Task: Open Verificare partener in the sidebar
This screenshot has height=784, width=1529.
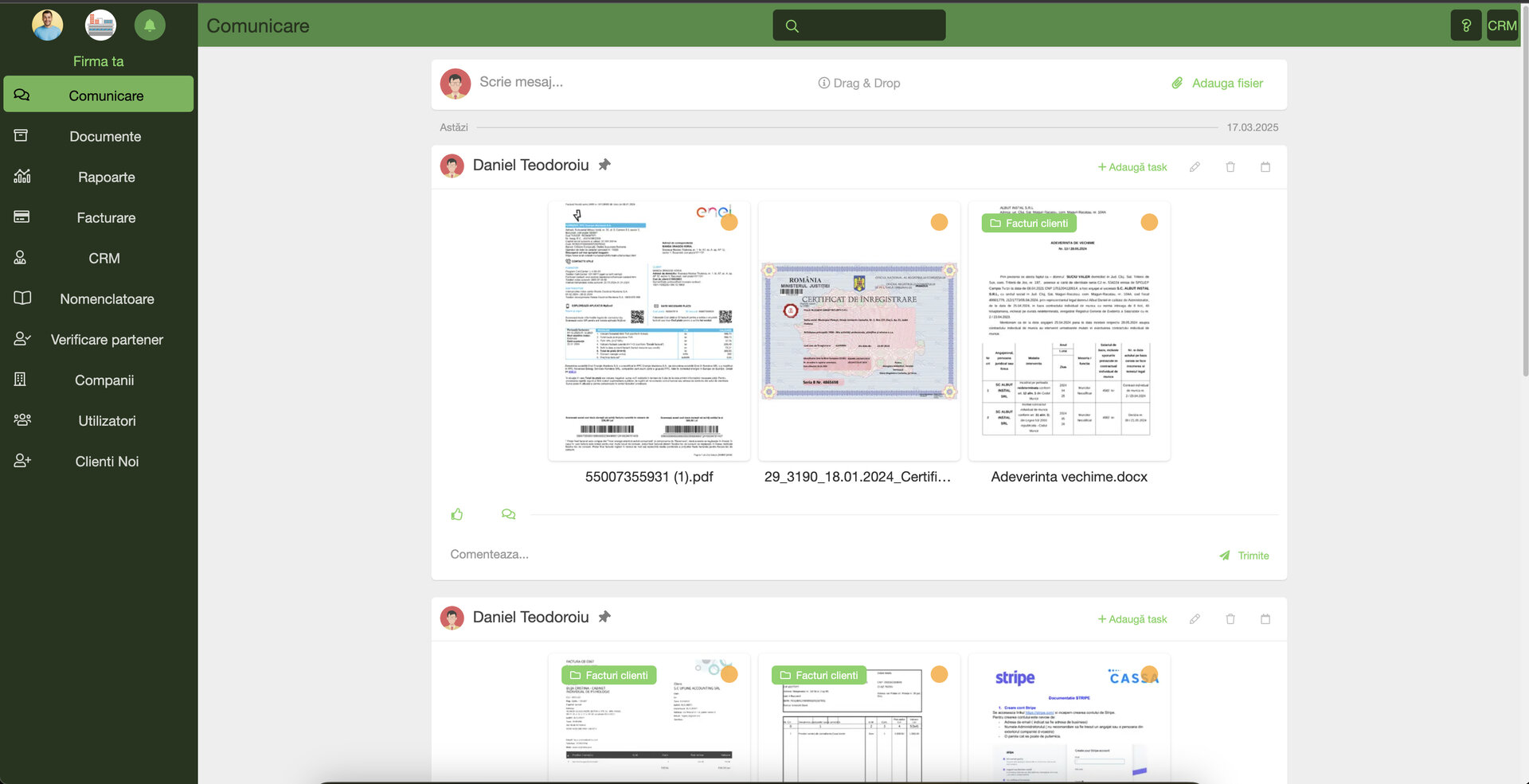Action: click(x=98, y=339)
